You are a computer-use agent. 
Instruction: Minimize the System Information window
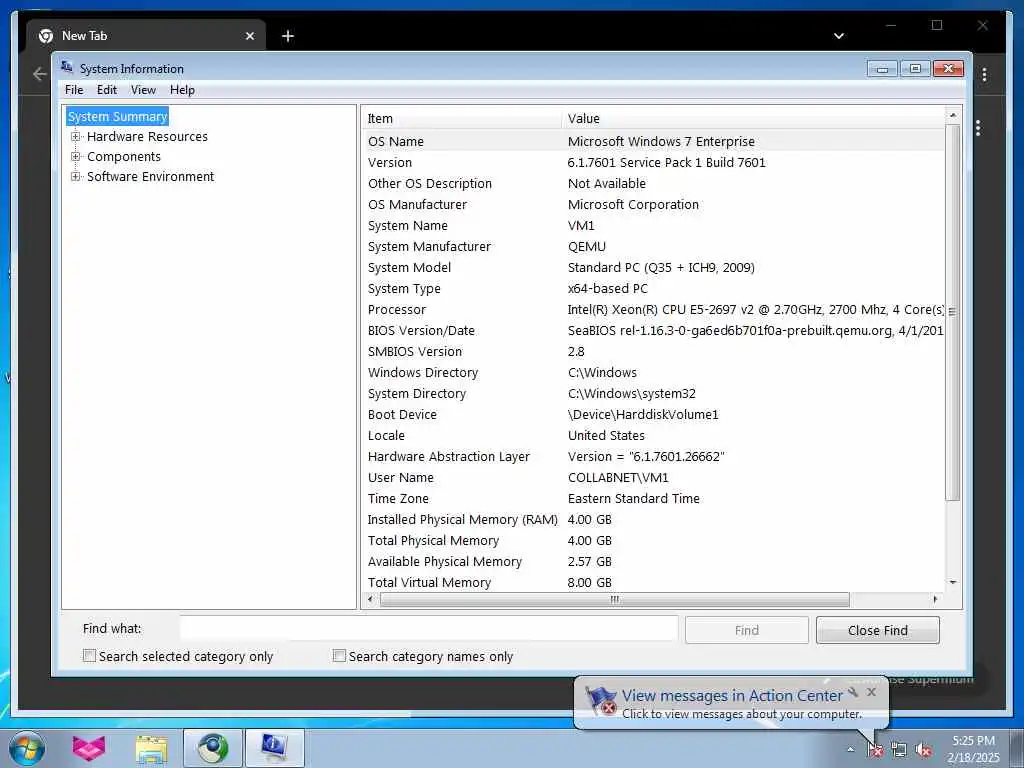(882, 69)
